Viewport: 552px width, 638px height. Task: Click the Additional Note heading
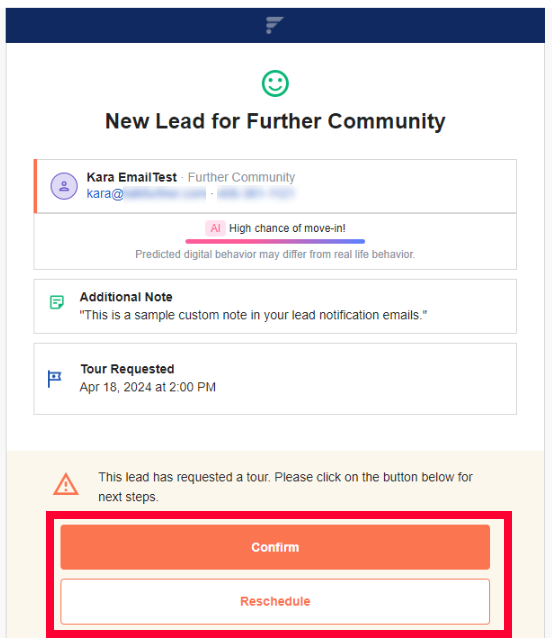pyautogui.click(x=126, y=297)
